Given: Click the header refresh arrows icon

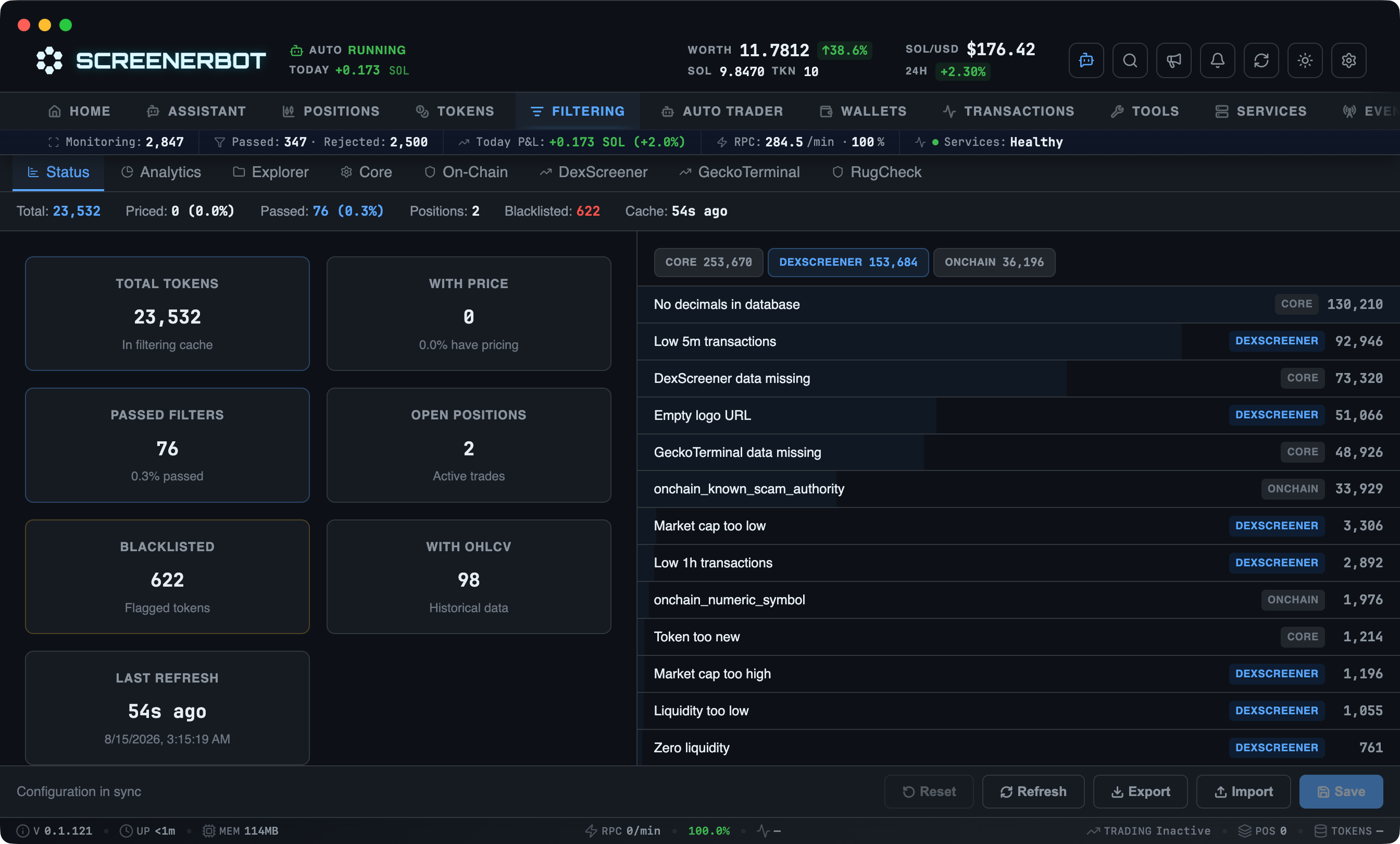Looking at the screenshot, I should coord(1261,60).
